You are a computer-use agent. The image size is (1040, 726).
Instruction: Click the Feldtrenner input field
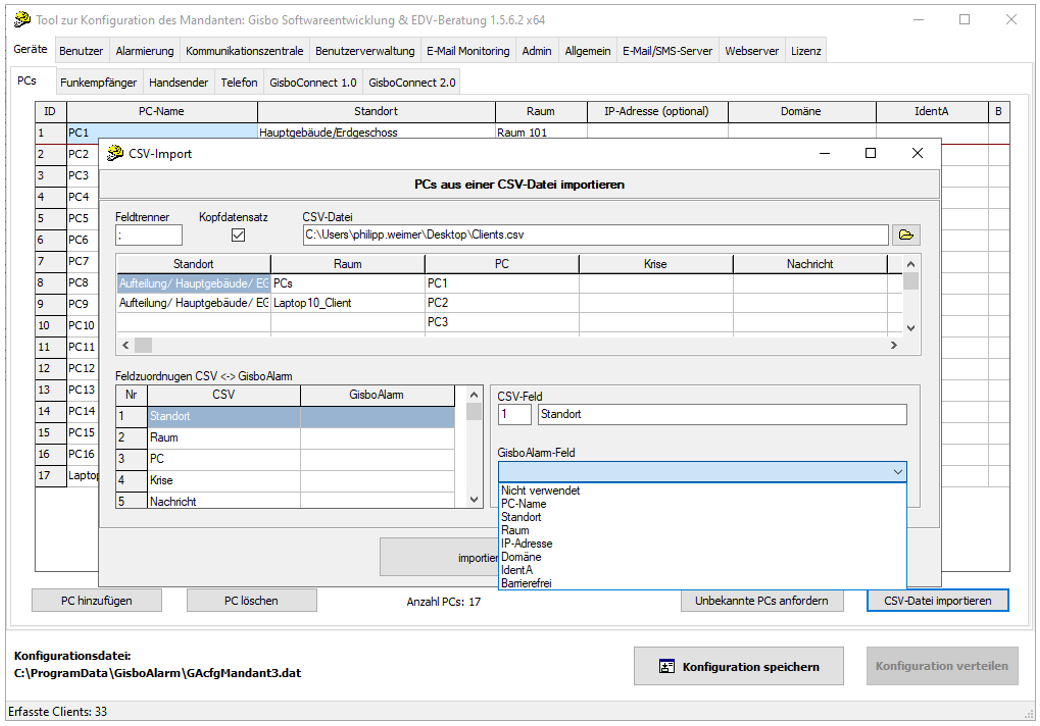coord(149,235)
